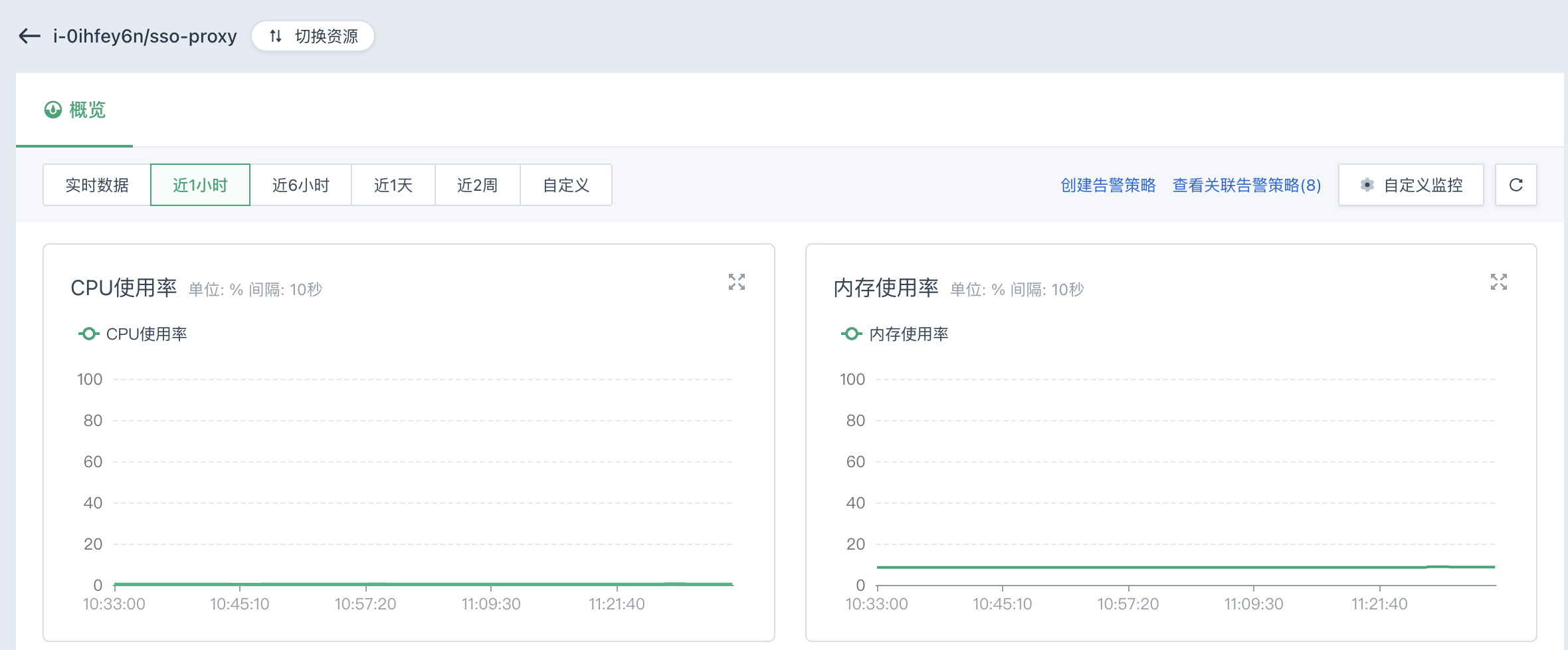Open the 概览 overview tab
The height and width of the screenshot is (650, 1568).
tap(74, 110)
